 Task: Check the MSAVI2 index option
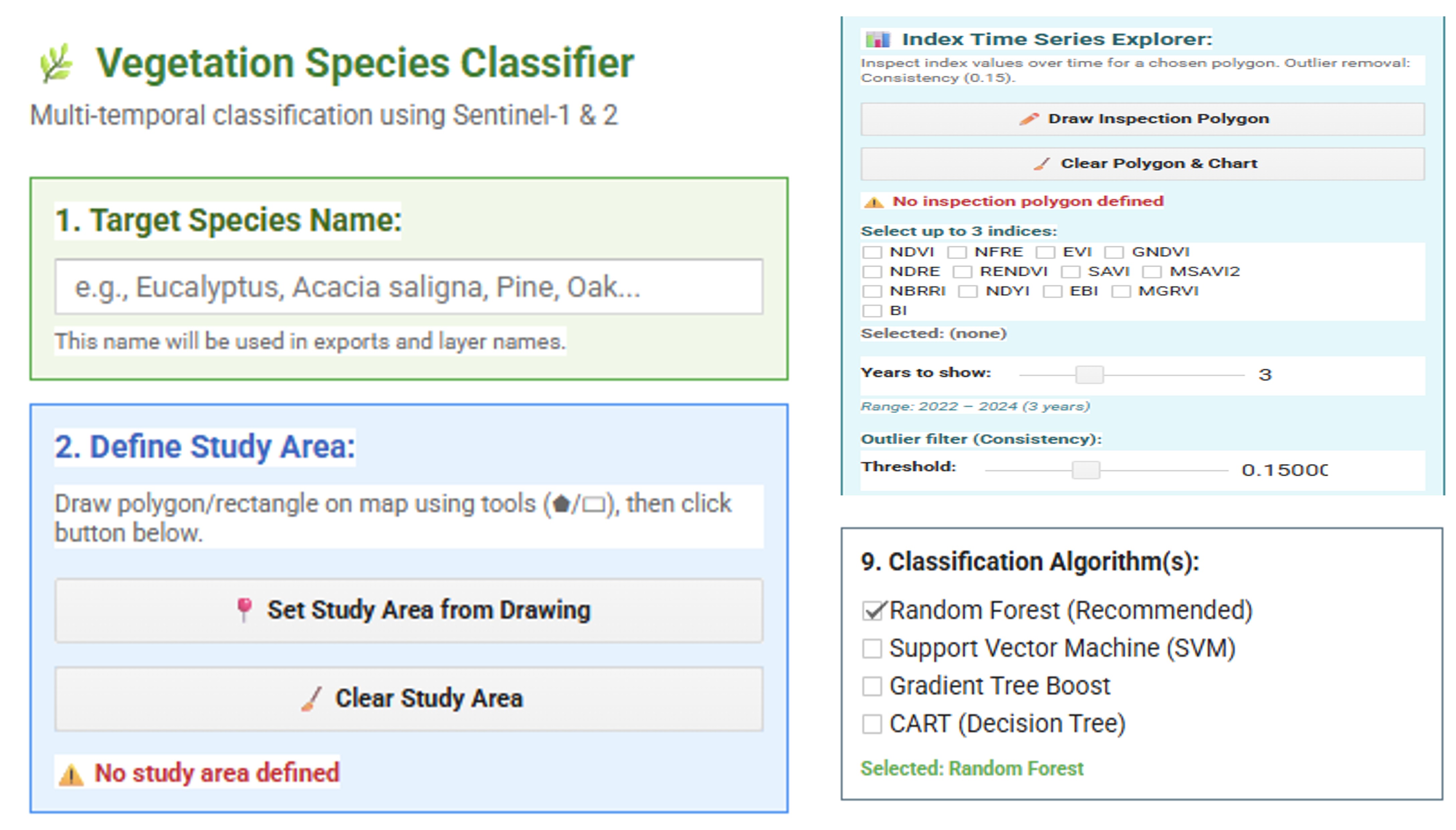(x=1152, y=272)
